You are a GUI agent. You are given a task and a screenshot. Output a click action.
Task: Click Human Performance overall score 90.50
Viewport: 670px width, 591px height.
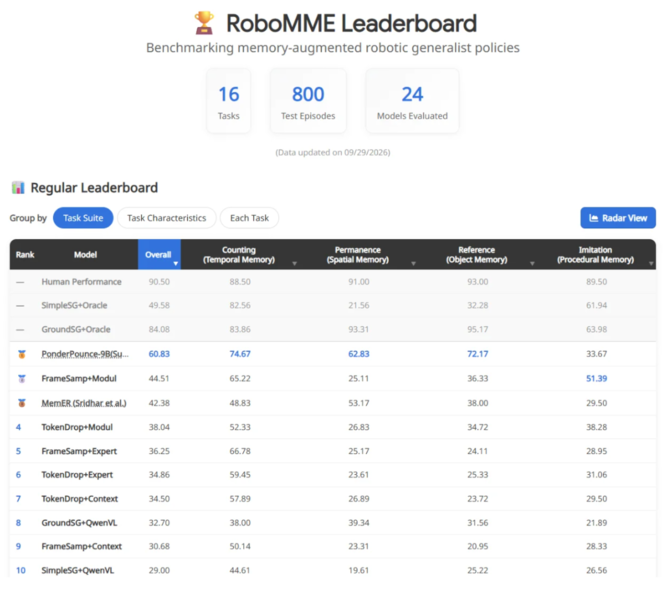click(159, 282)
